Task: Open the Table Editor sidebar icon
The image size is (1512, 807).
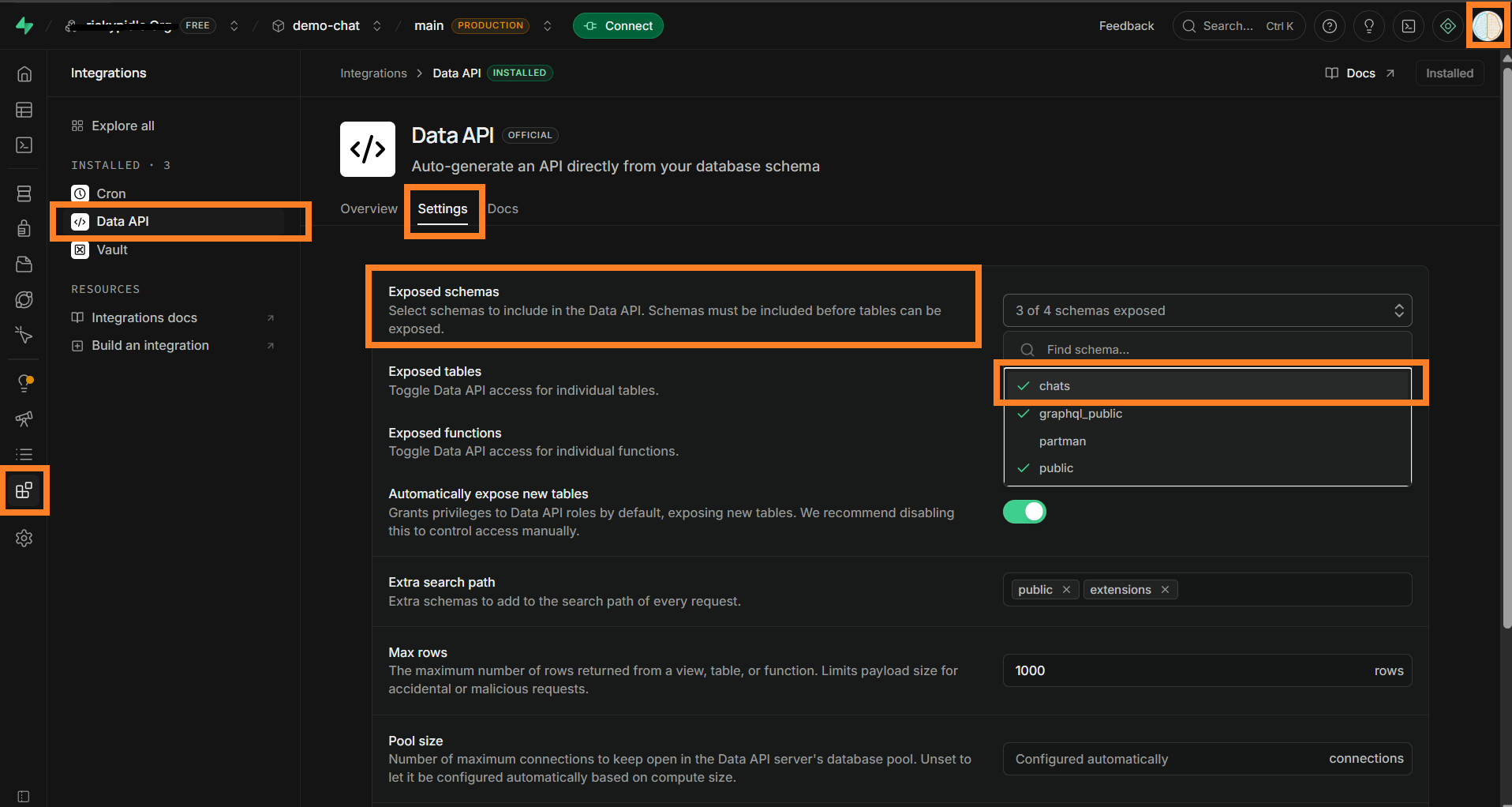Action: click(x=24, y=110)
